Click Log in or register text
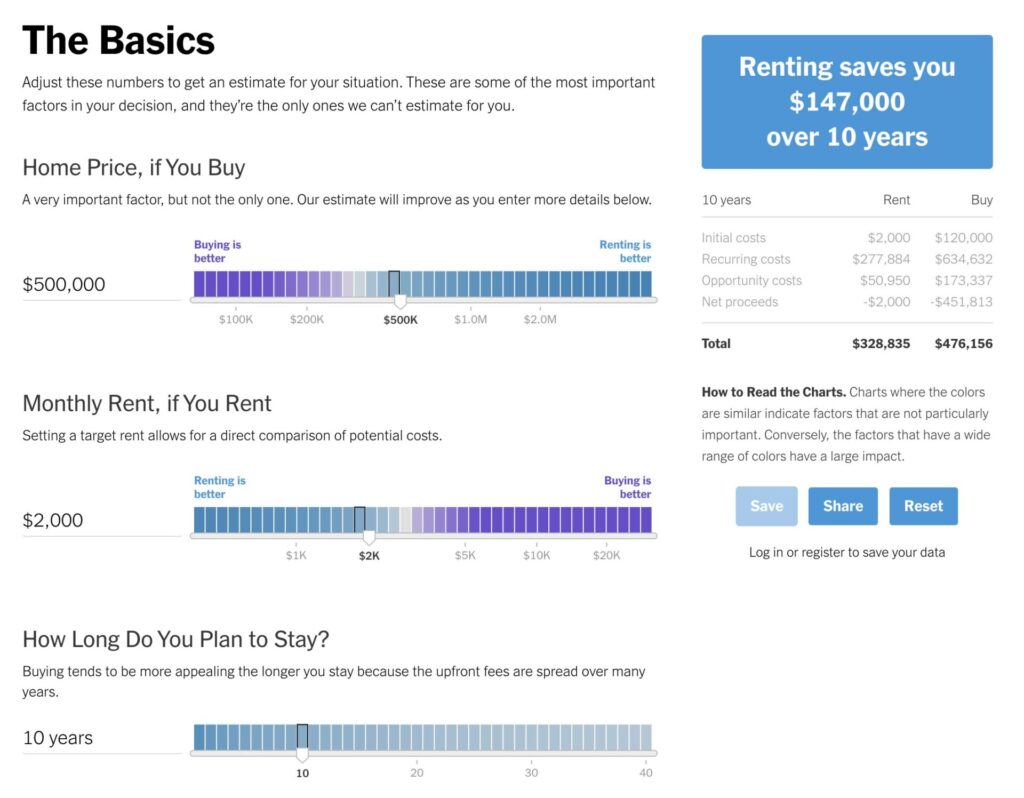Viewport: 1024px width, 798px height. tap(846, 552)
